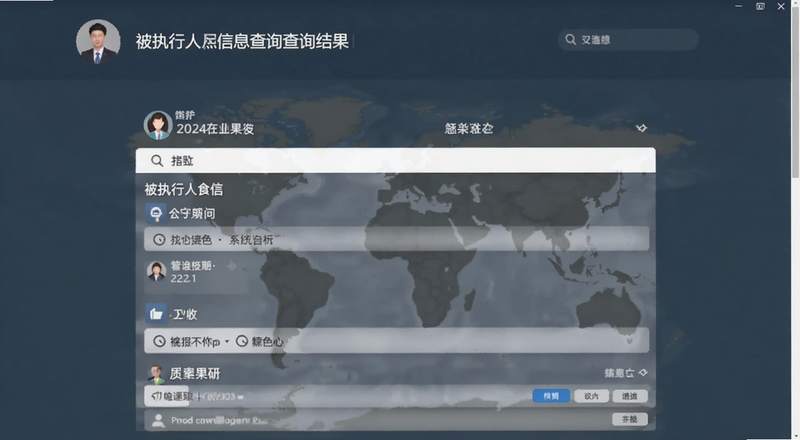
Task: Select the 系统 label in the first clock row
Action: point(251,239)
